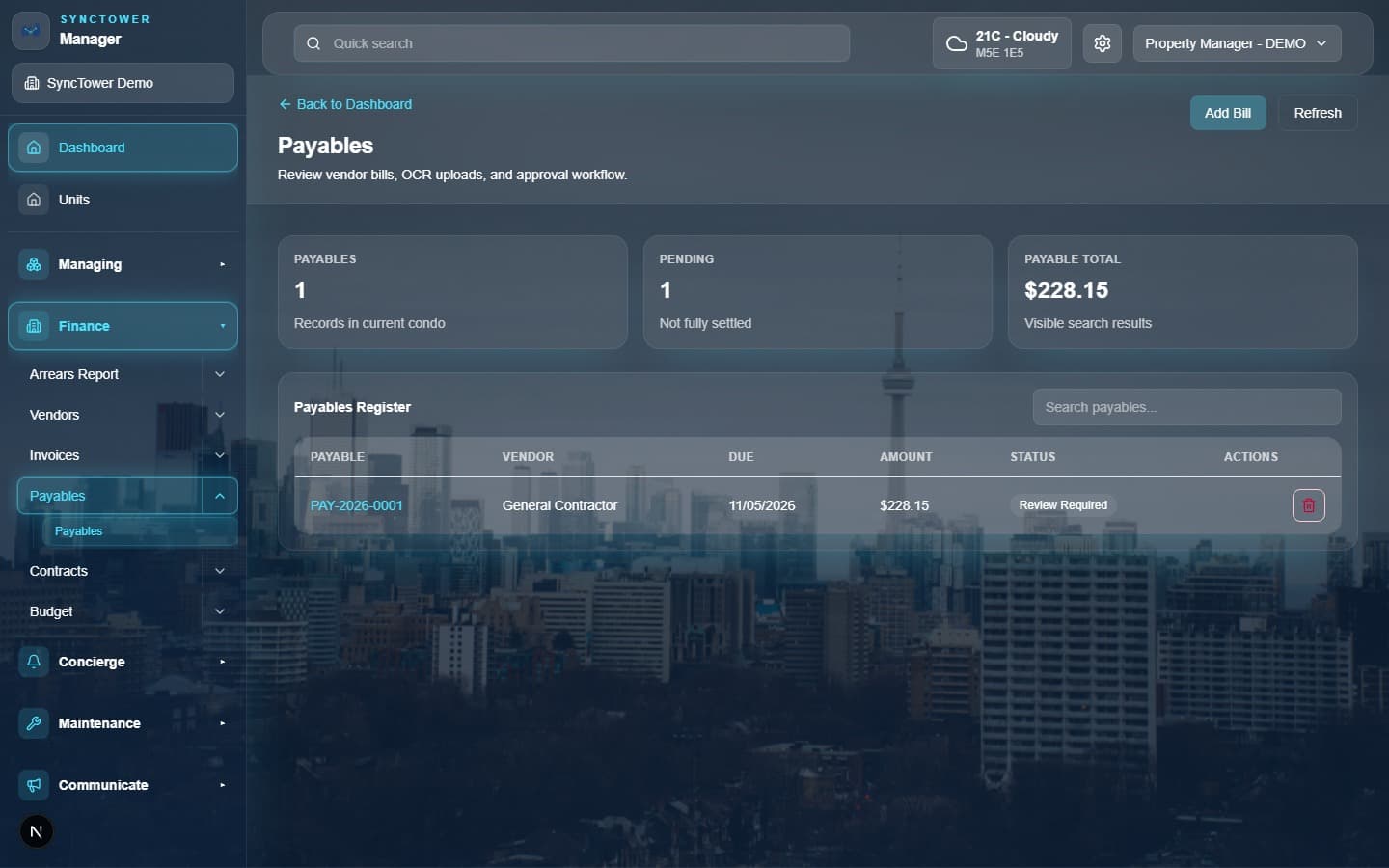The height and width of the screenshot is (868, 1389).
Task: Click the AMOUNT column header
Action: tap(906, 457)
